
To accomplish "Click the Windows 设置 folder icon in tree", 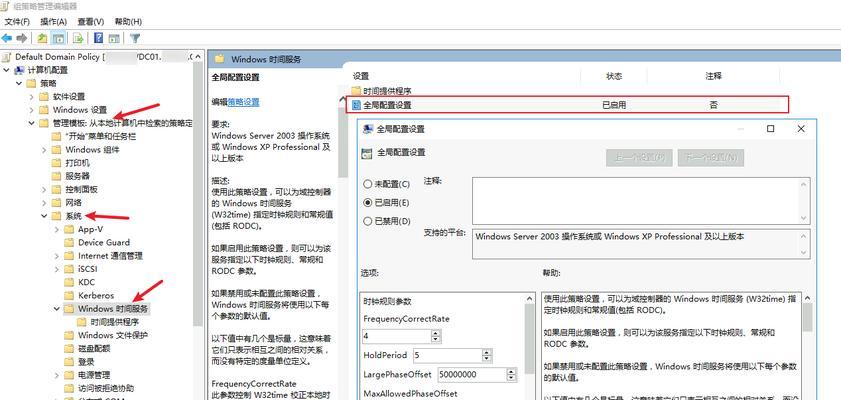I will [43, 110].
